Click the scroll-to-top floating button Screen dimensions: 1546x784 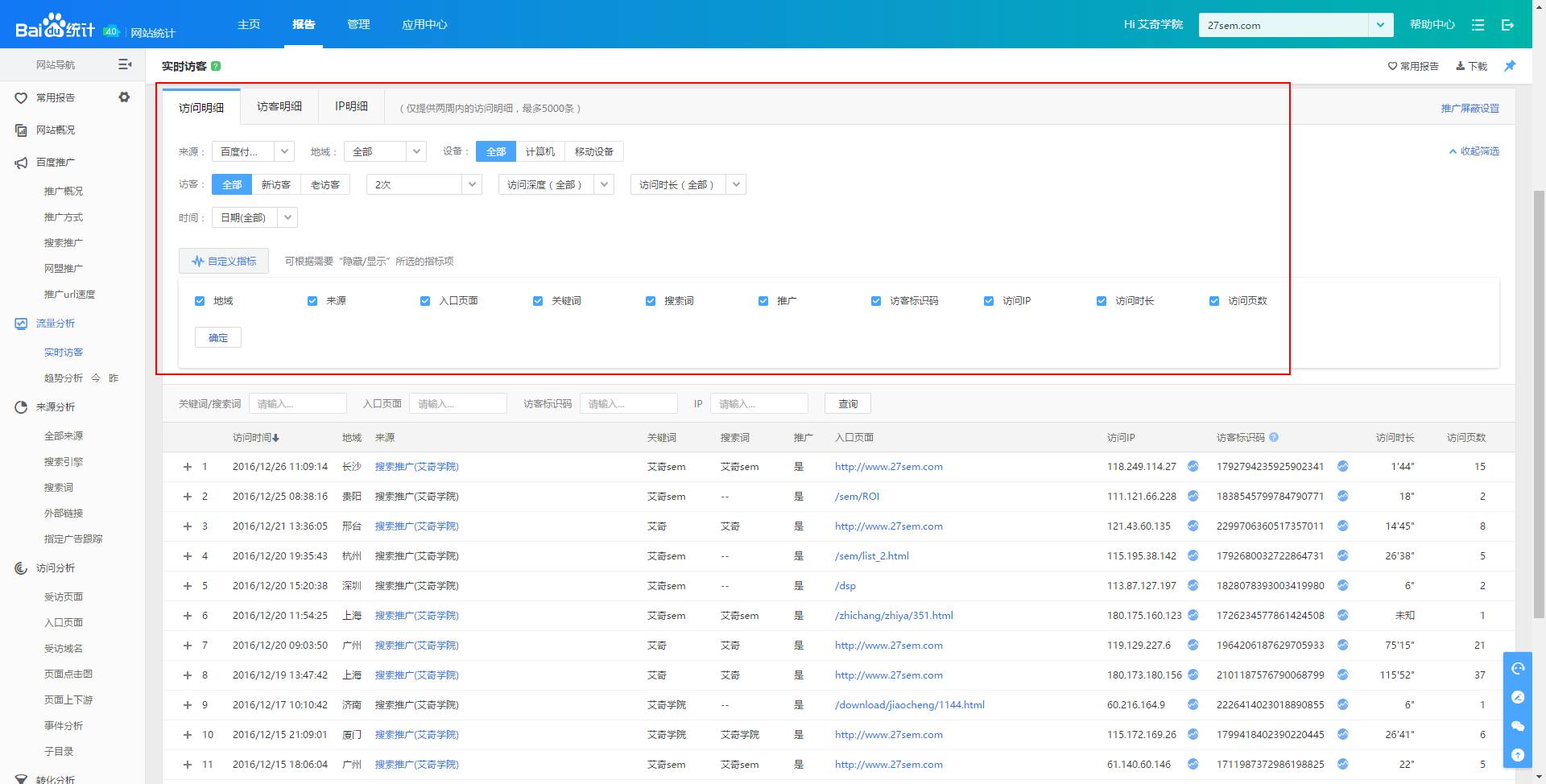[1518, 754]
